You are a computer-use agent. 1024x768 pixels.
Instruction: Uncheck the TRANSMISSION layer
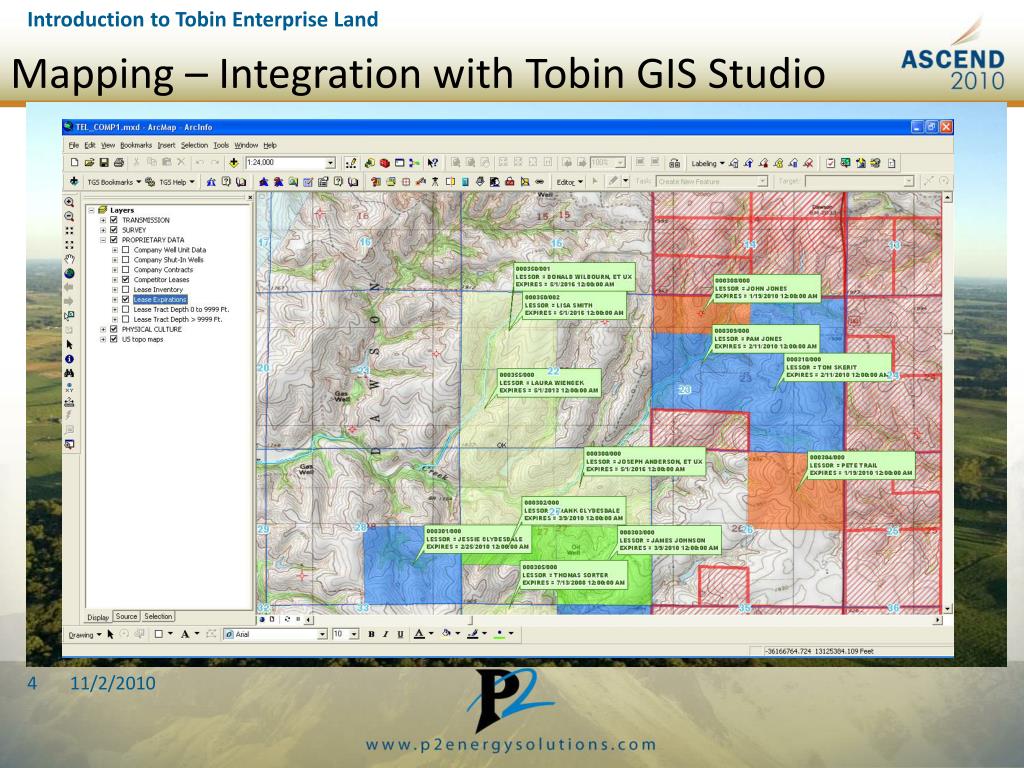[114, 220]
